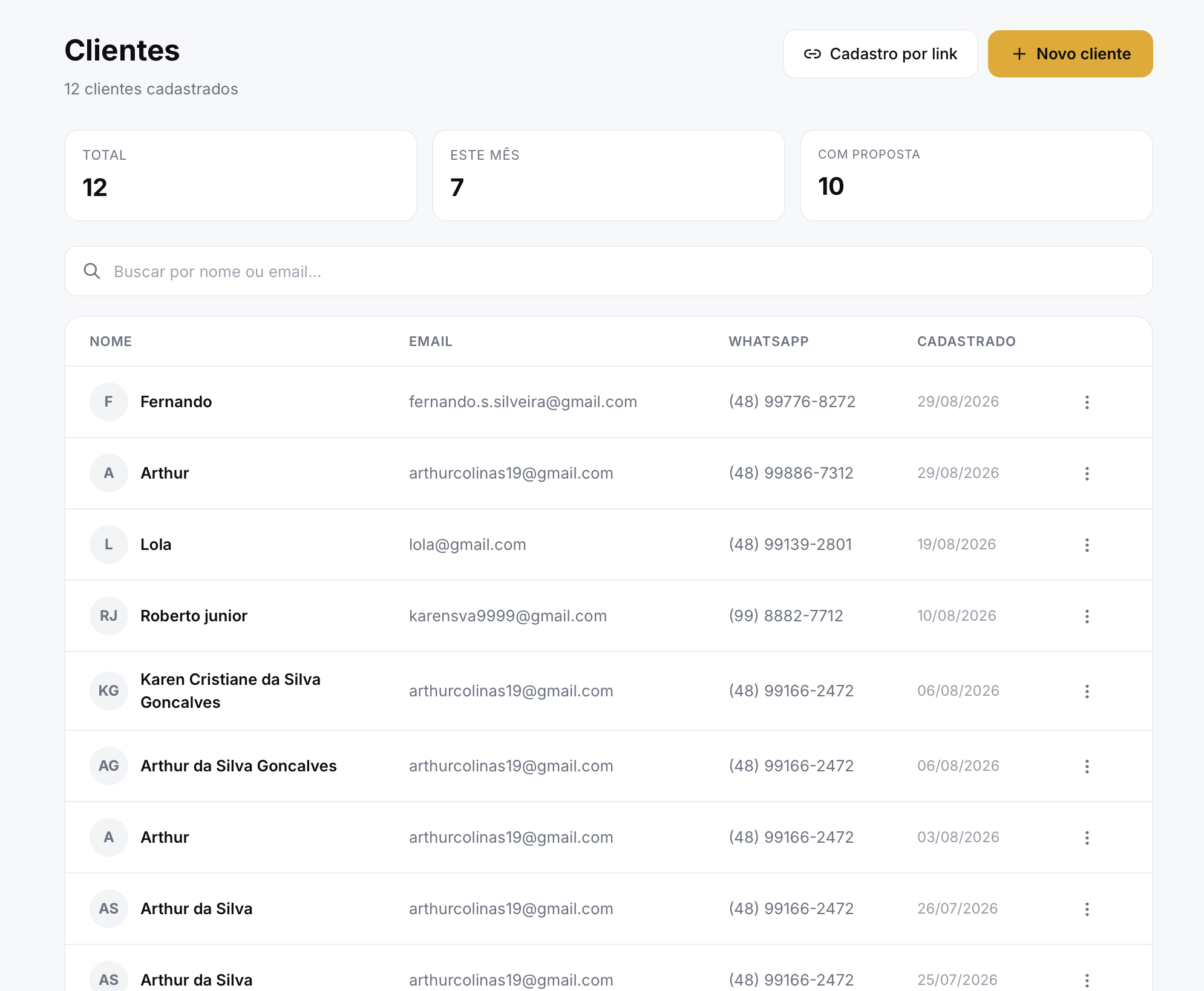The image size is (1204, 991).
Task: Focus the search by name or email field
Action: coord(609,271)
